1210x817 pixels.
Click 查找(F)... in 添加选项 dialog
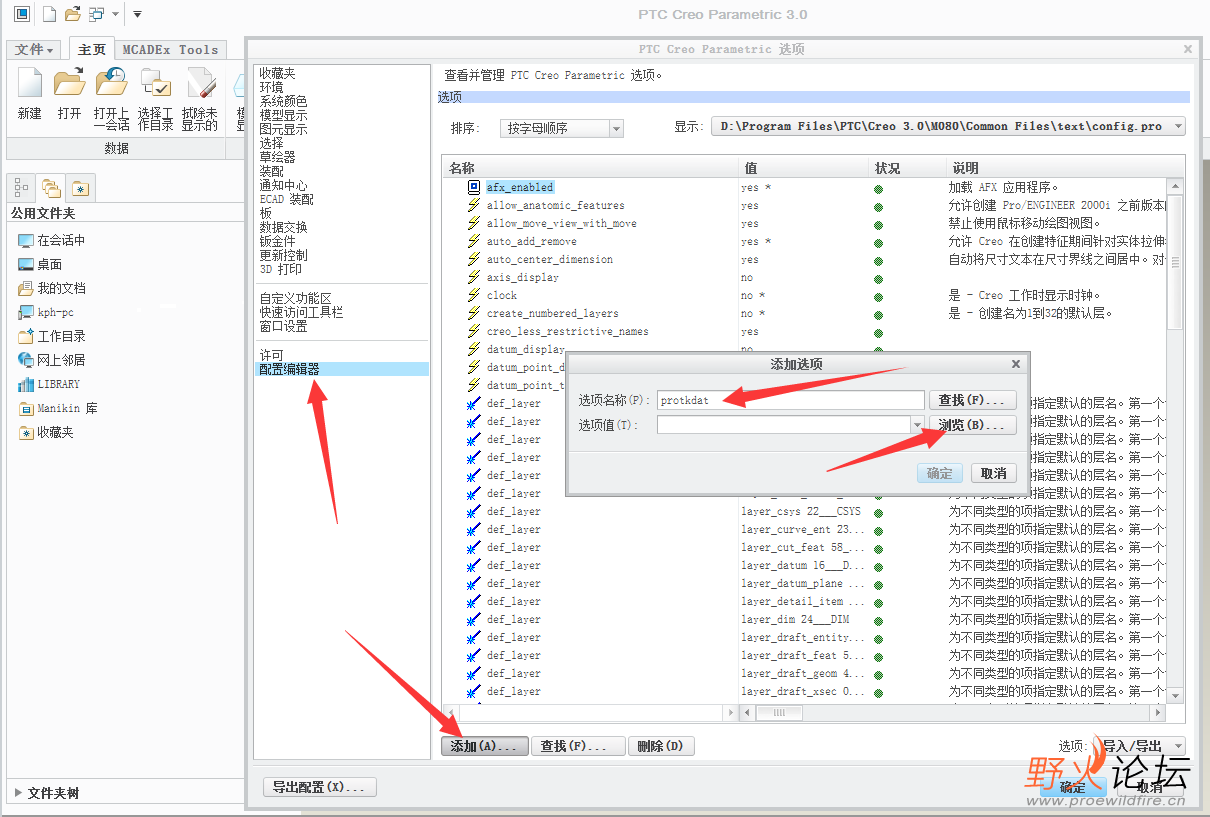click(973, 400)
